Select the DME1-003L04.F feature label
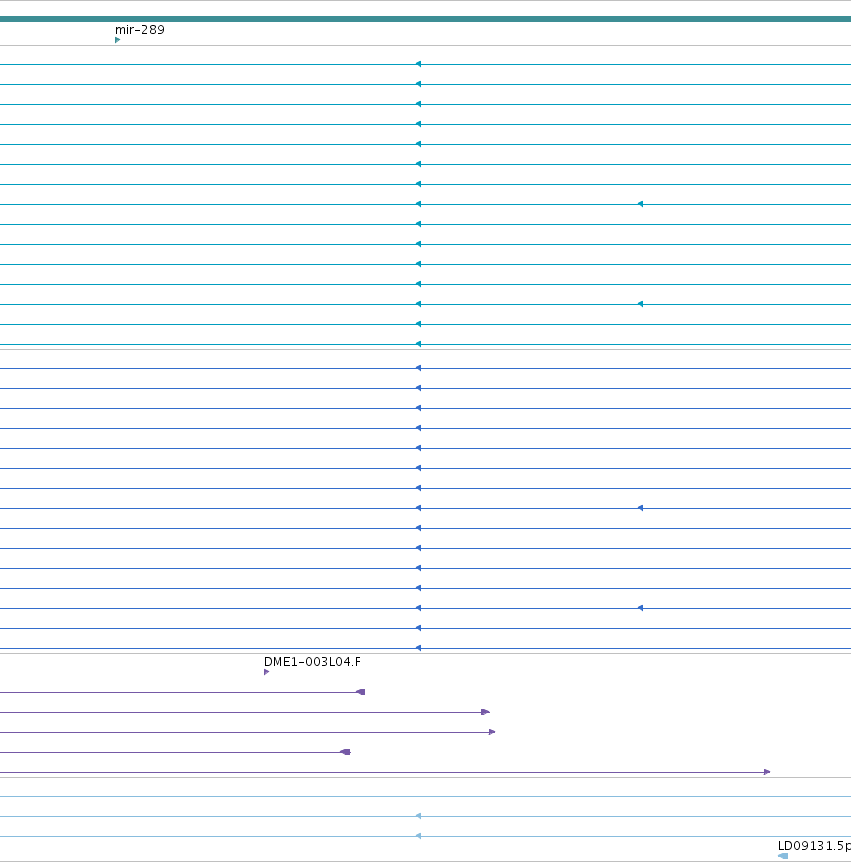Viewport: 851px width, 862px height. [x=312, y=662]
